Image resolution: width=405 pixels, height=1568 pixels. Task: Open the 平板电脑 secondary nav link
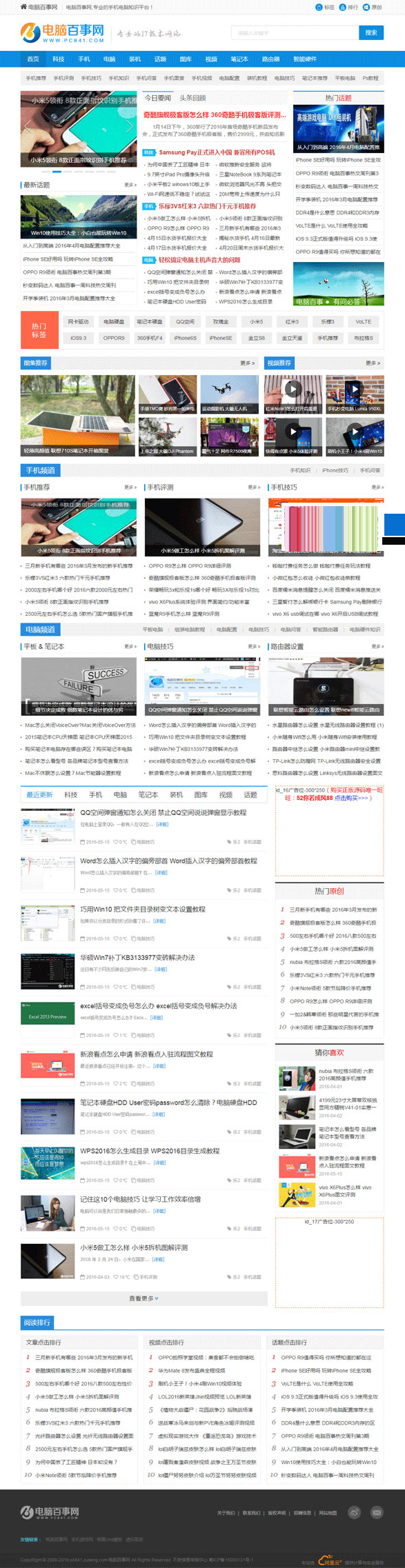click(x=345, y=78)
